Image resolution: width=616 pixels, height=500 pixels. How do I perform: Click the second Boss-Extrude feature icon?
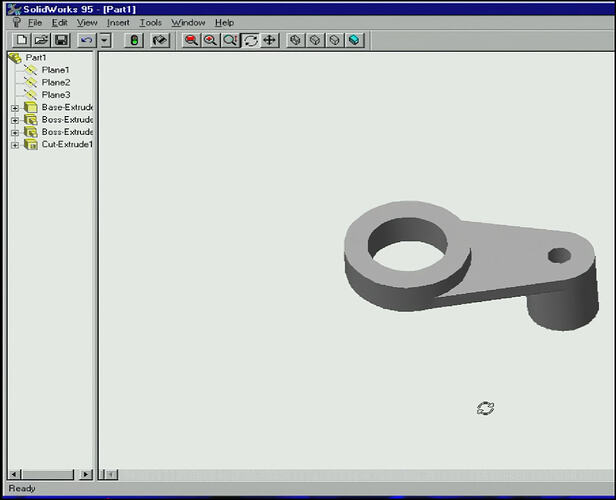(31, 132)
